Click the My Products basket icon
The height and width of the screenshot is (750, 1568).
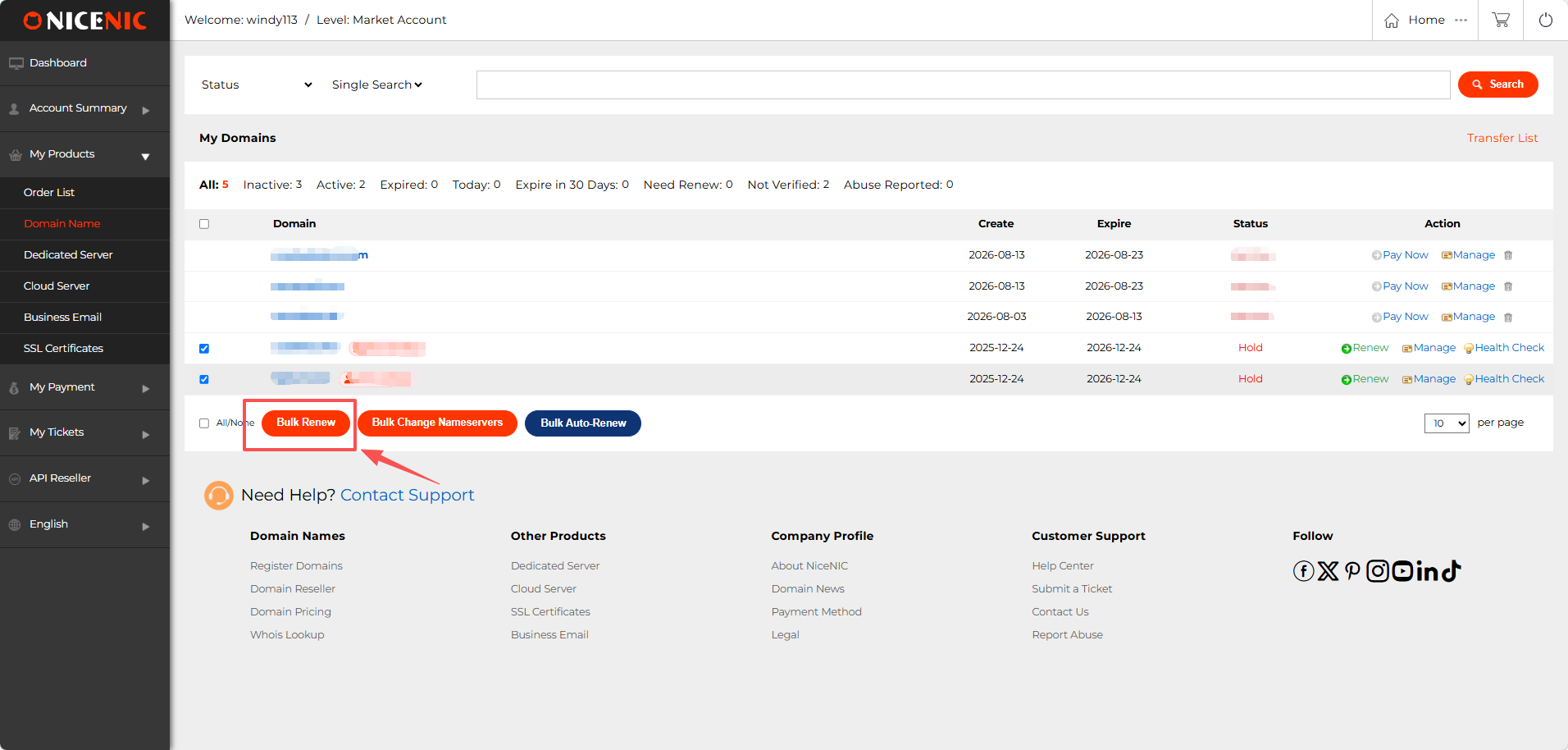16,154
